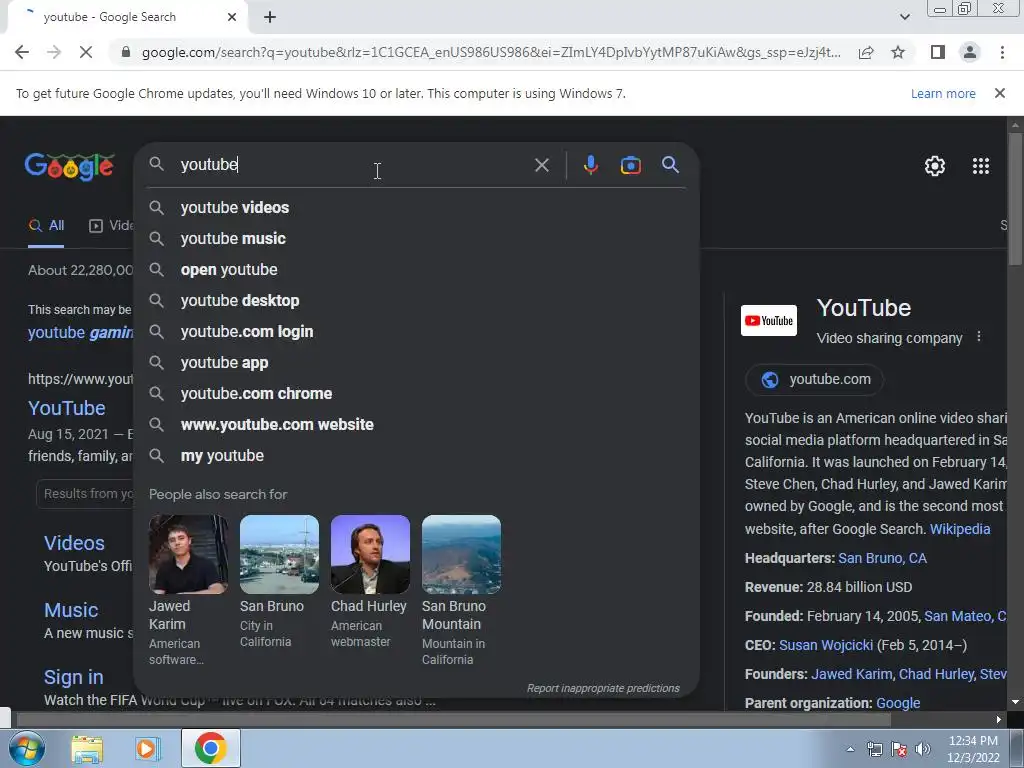Click the YouTube logo thumbnail
The height and width of the screenshot is (768, 1024).
(769, 321)
